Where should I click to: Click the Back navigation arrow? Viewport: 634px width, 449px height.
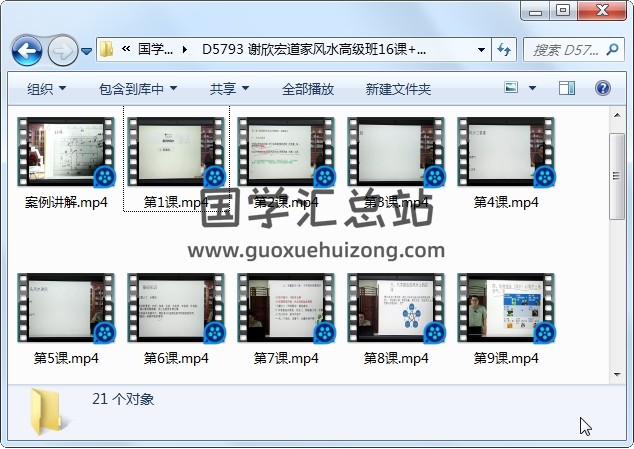(x=26, y=49)
